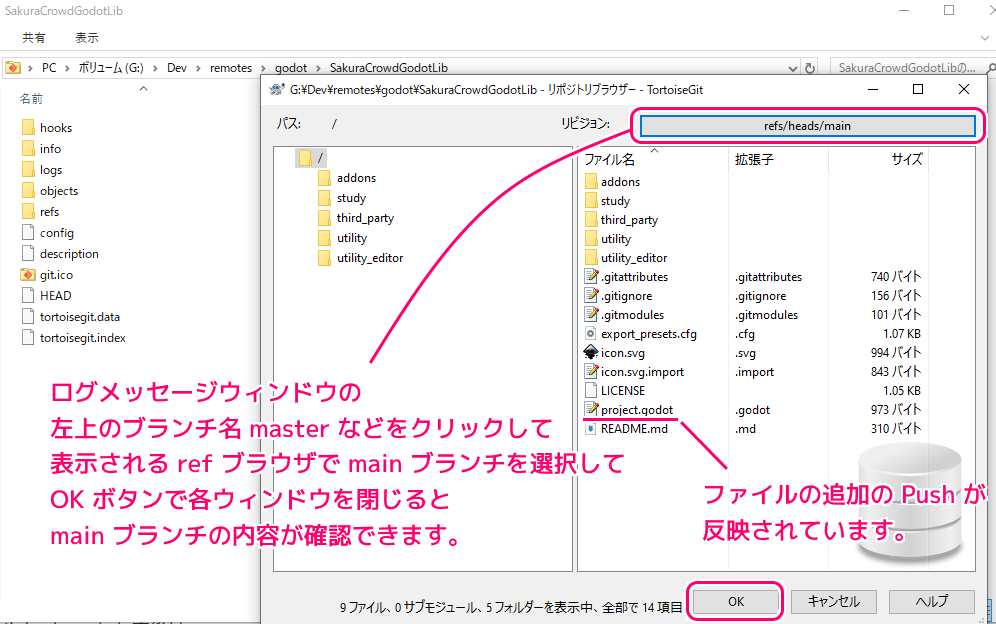Select the hooks folder in Explorer
The width and height of the screenshot is (996, 624).
[55, 128]
